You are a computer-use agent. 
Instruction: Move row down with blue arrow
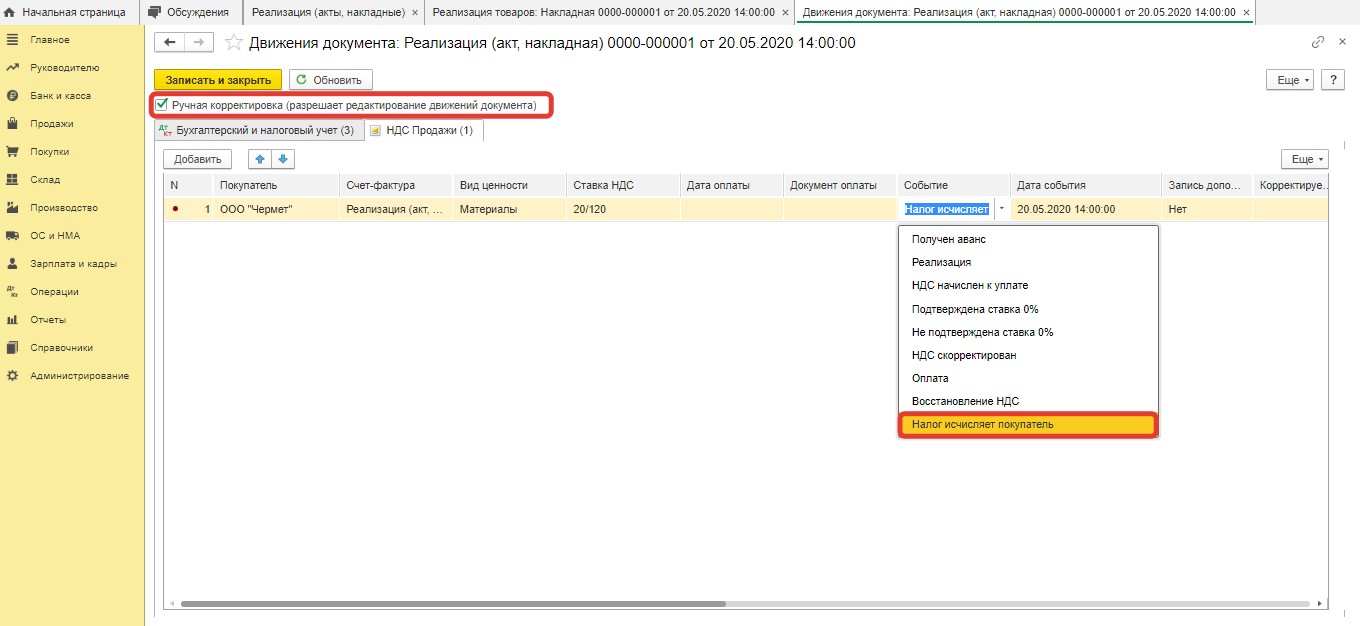point(283,159)
